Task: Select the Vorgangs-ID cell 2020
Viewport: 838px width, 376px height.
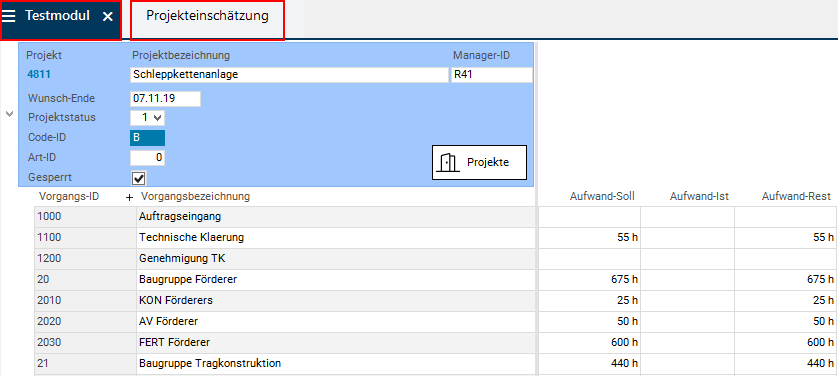Action: 86,322
